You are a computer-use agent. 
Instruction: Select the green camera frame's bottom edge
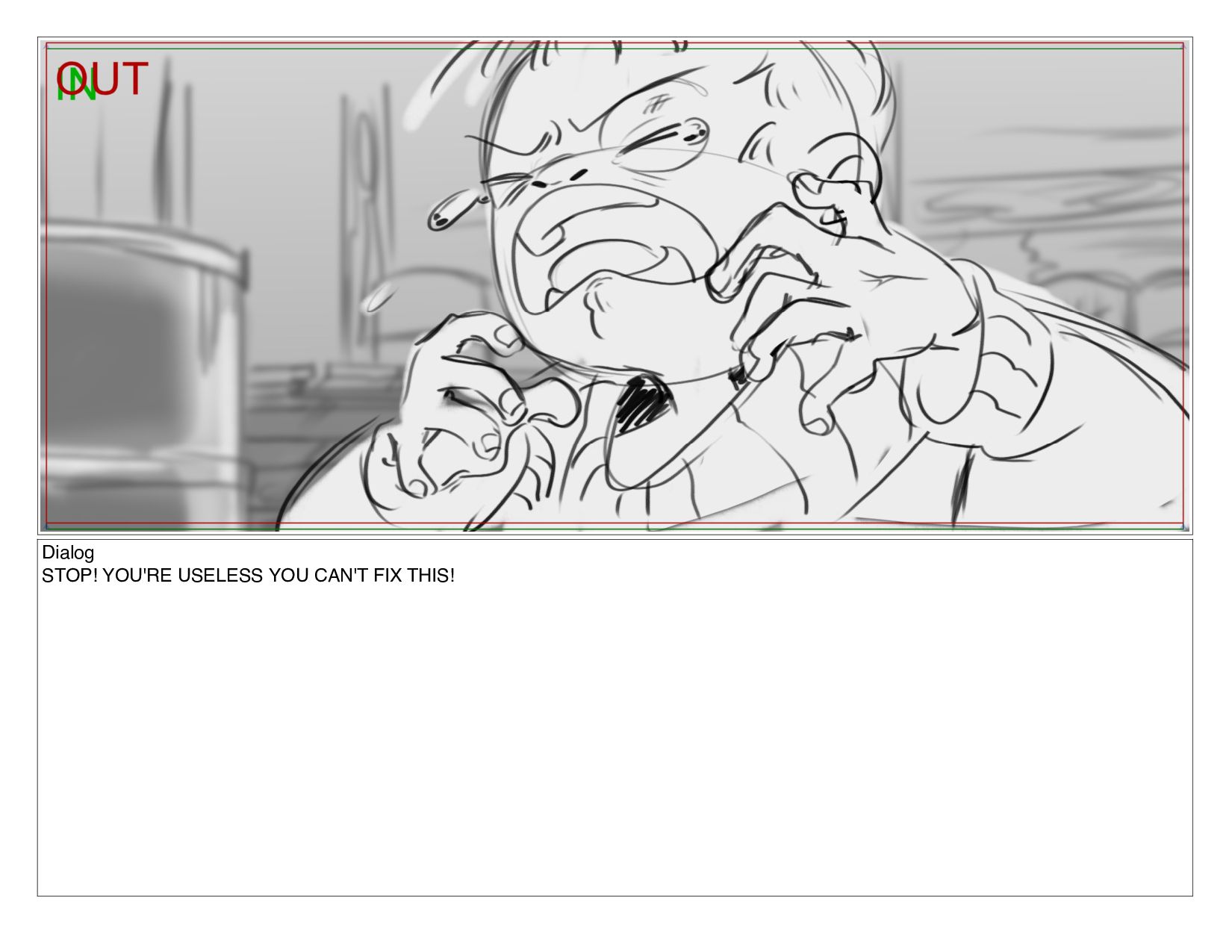[615, 528]
